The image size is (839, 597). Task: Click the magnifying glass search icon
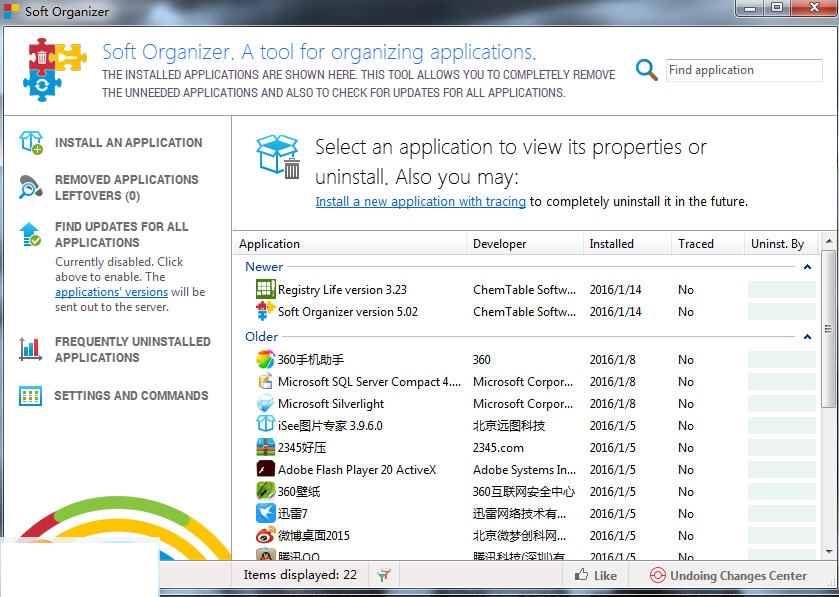(646, 70)
